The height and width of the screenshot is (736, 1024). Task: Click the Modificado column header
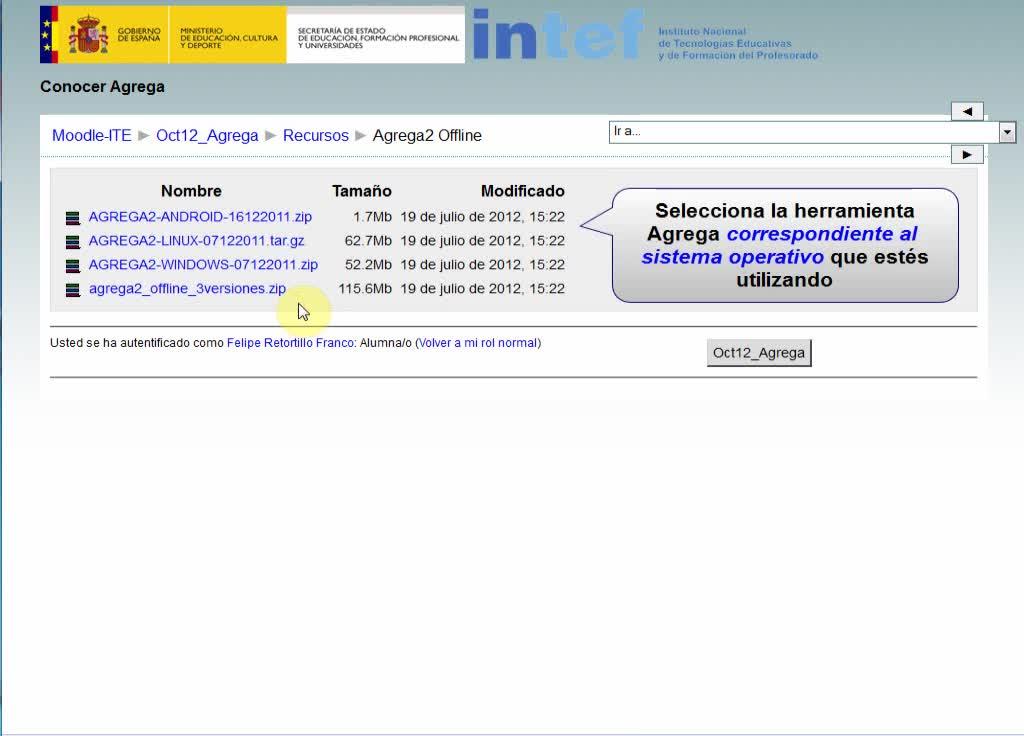522,191
